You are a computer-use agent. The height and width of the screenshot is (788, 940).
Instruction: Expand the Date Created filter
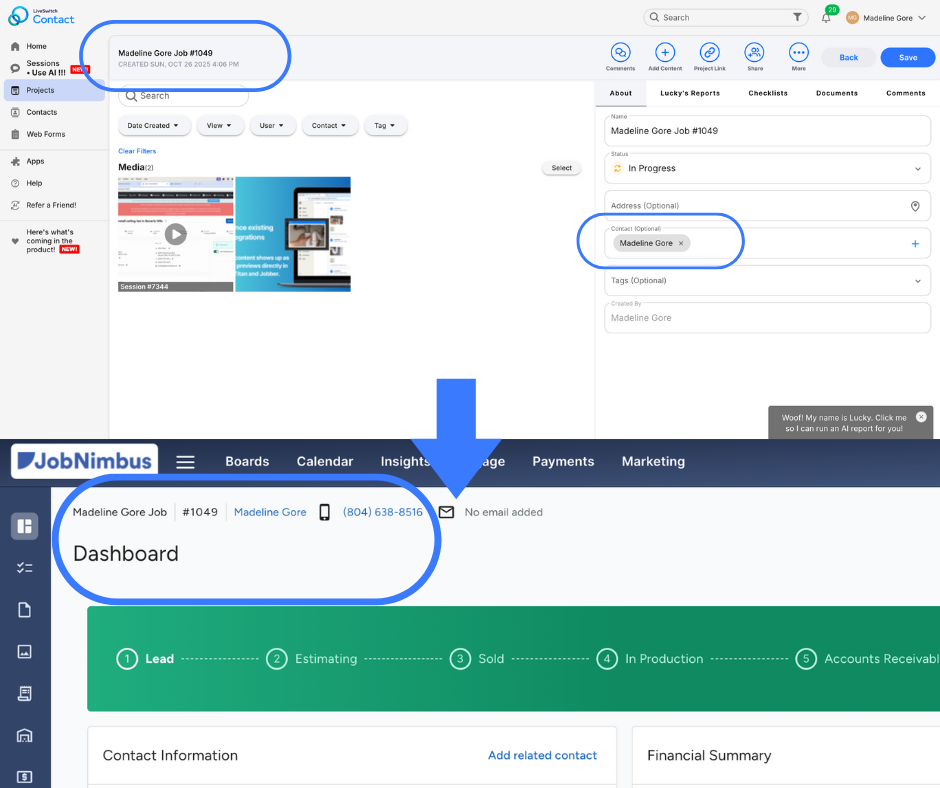[x=154, y=125]
